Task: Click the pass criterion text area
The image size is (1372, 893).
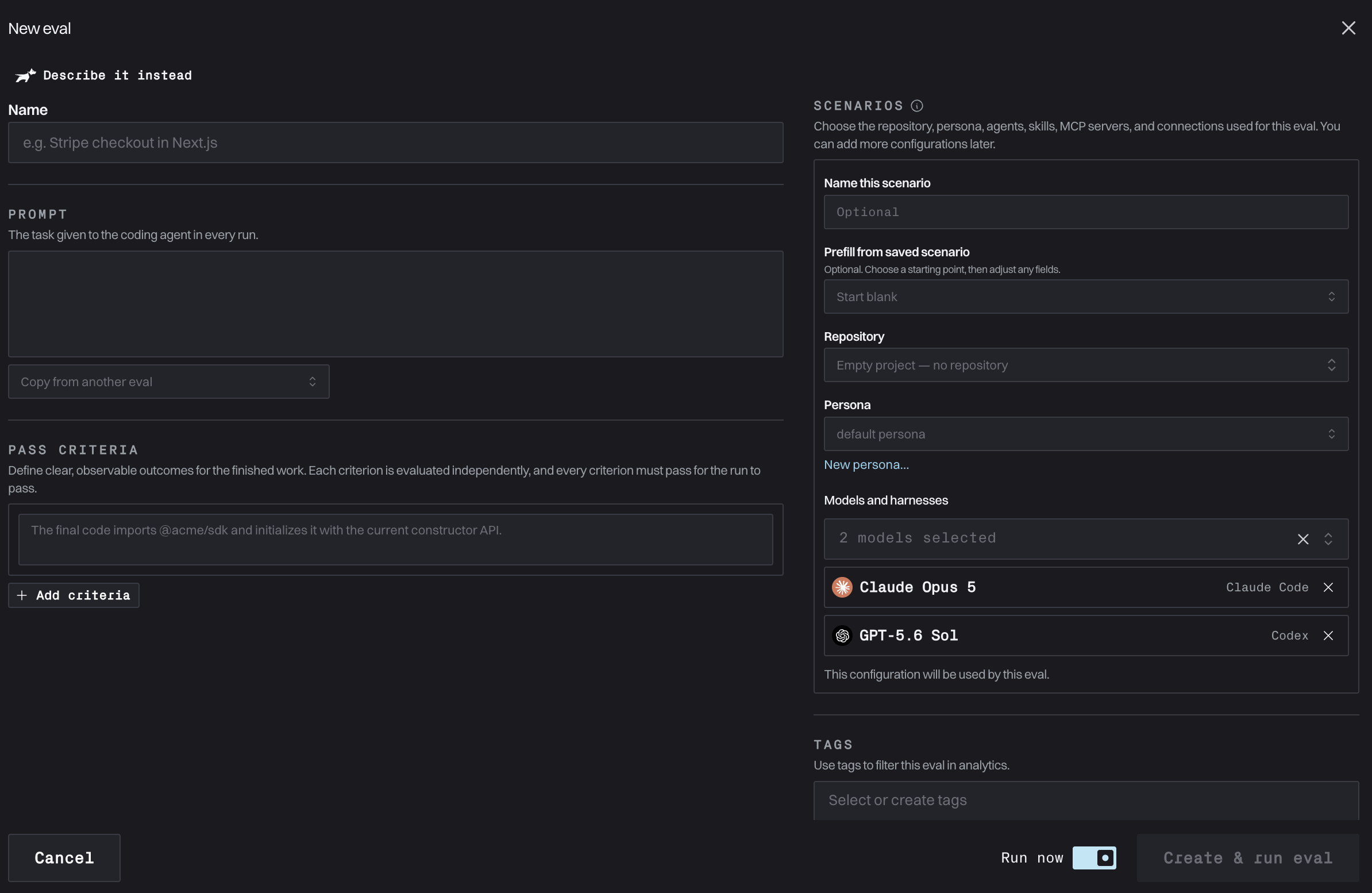Action: point(395,540)
